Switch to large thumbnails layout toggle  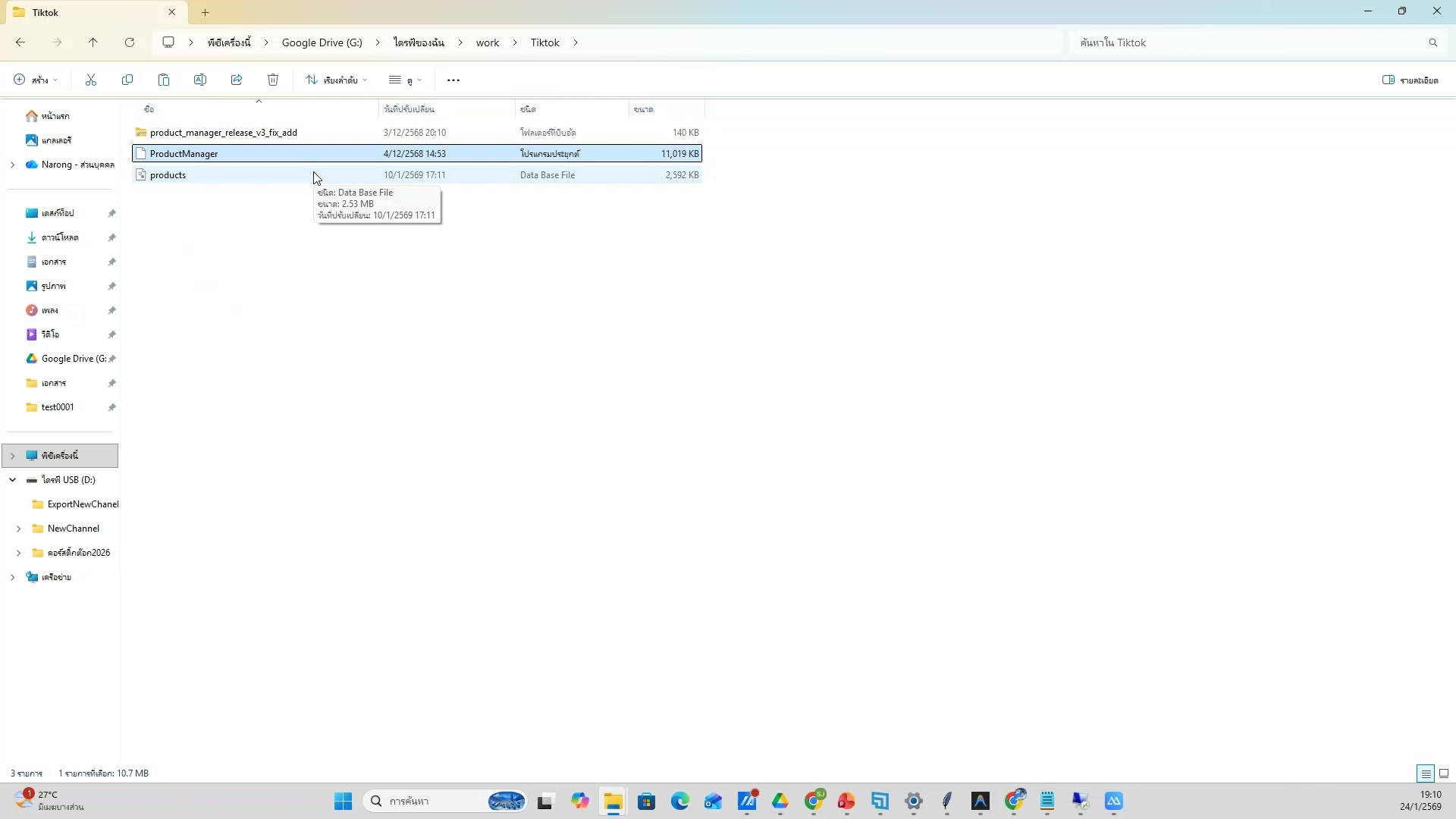[x=1444, y=773]
